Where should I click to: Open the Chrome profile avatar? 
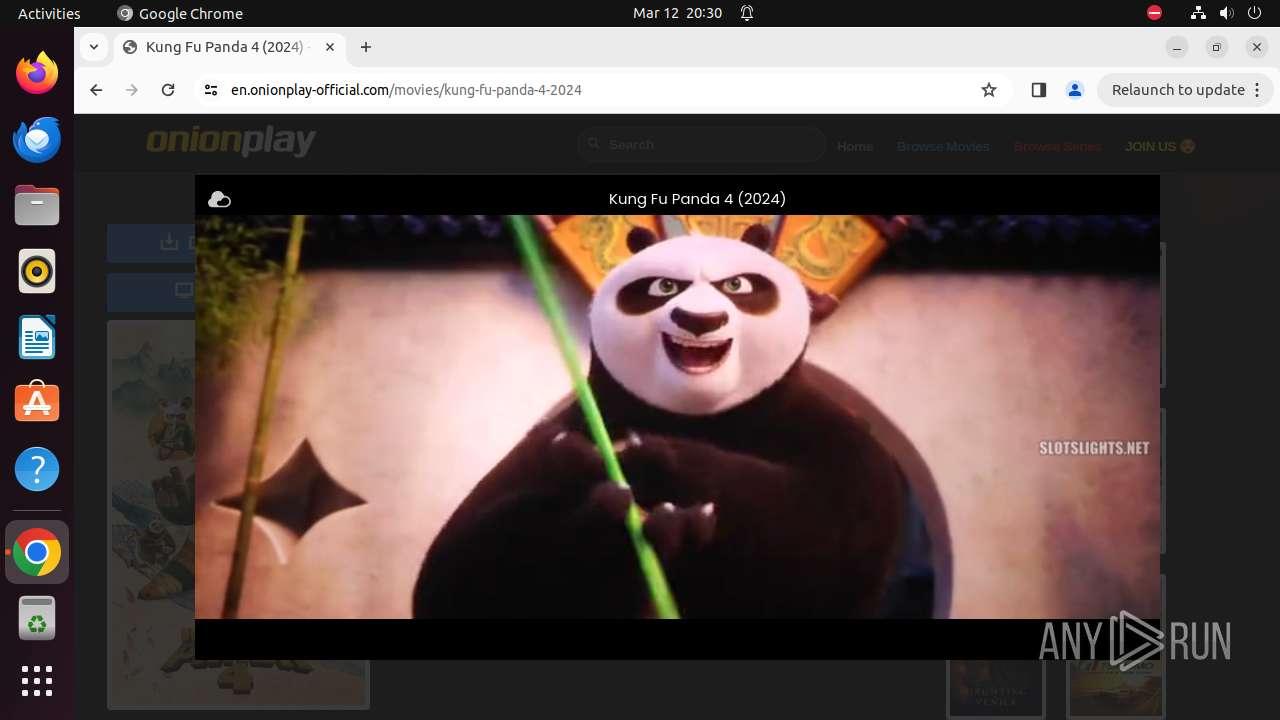(x=1075, y=90)
